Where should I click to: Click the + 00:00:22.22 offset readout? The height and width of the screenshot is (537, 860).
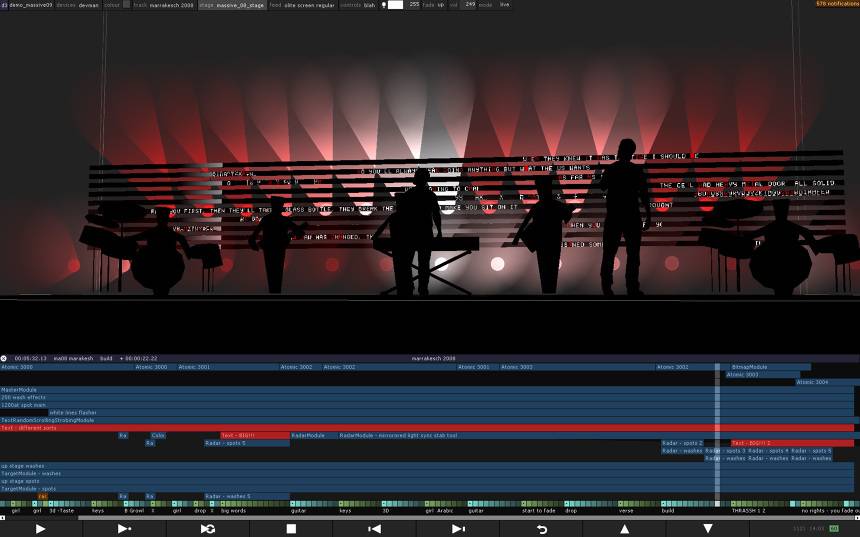click(138, 358)
